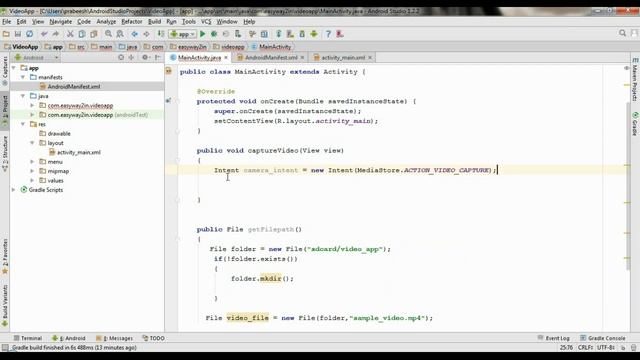Open the Navigate menu
Image resolution: width=640 pixels, height=360 pixels.
point(60,22)
